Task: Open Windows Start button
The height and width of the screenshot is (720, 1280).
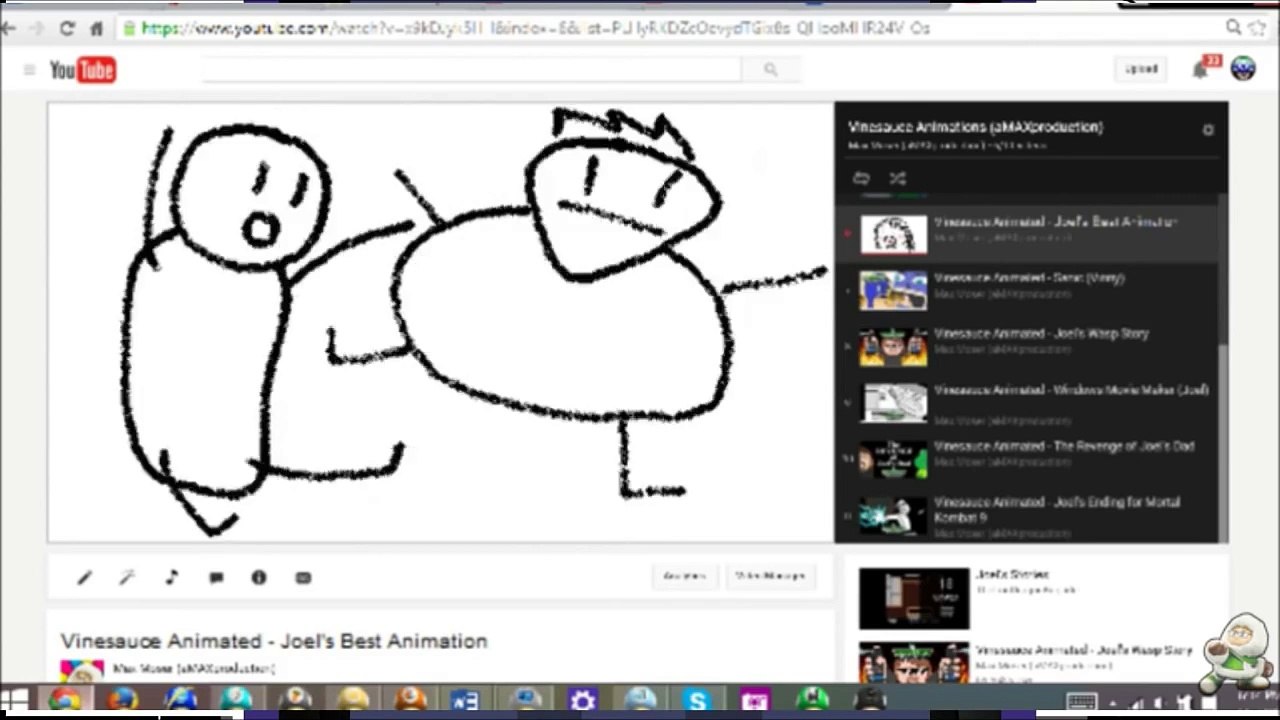Action: point(14,699)
